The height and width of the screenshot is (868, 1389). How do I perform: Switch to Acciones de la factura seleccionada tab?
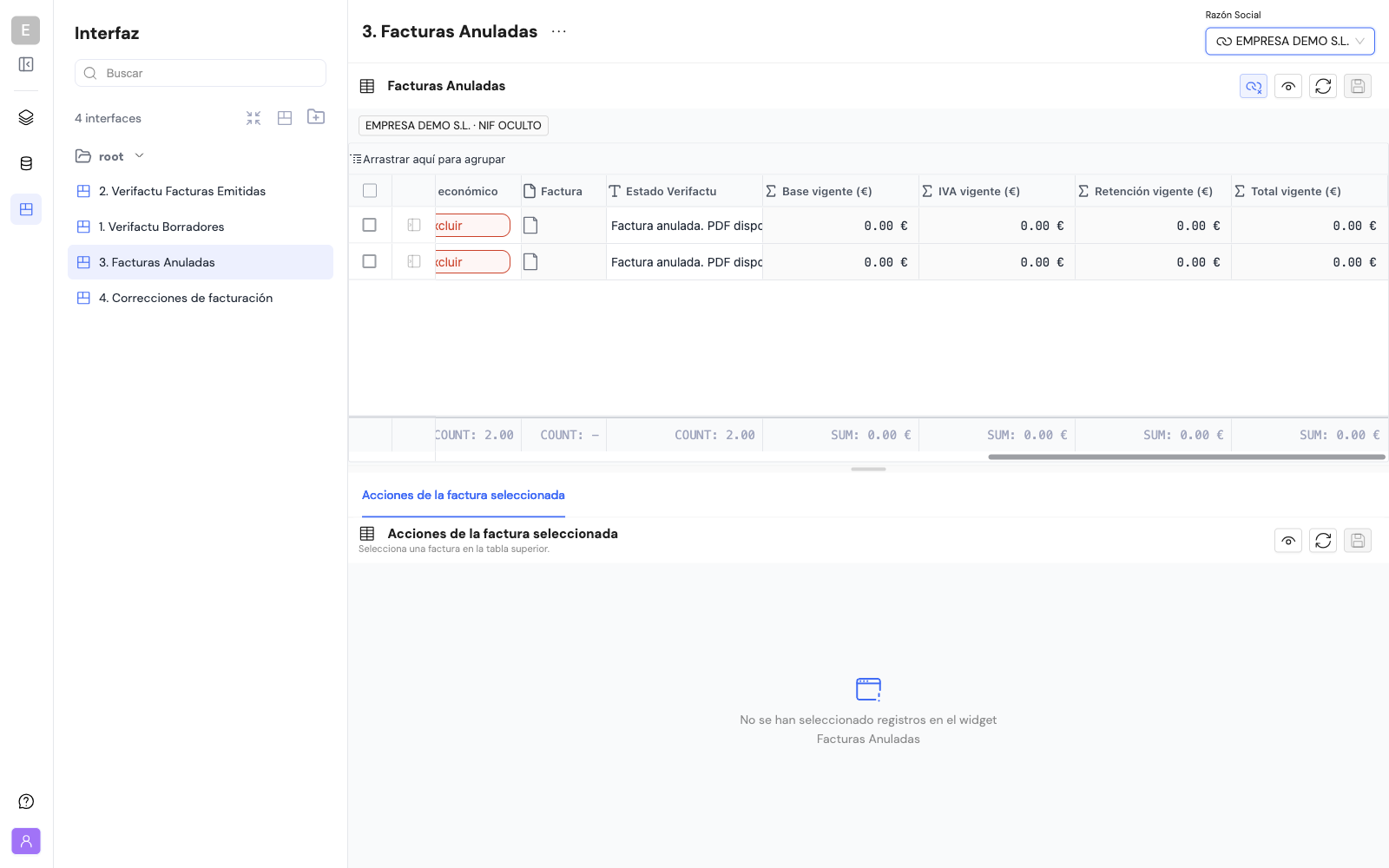(x=464, y=496)
